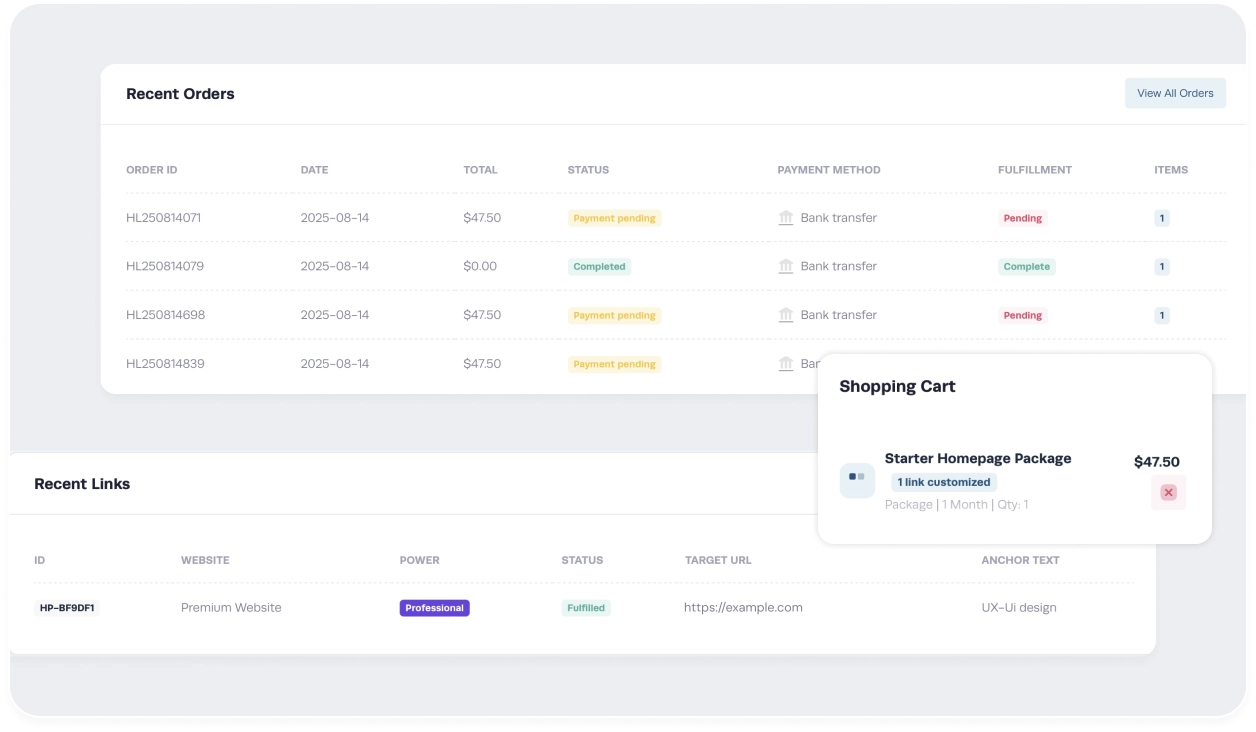
Task: Sort by the STATUS column header
Action: [588, 170]
